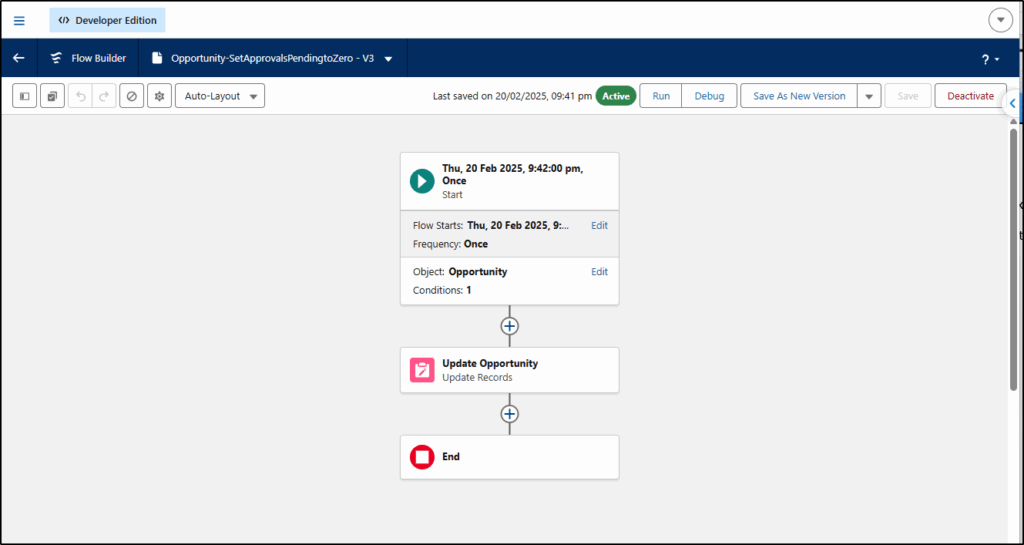
Task: Click the Debug button
Action: (x=709, y=96)
